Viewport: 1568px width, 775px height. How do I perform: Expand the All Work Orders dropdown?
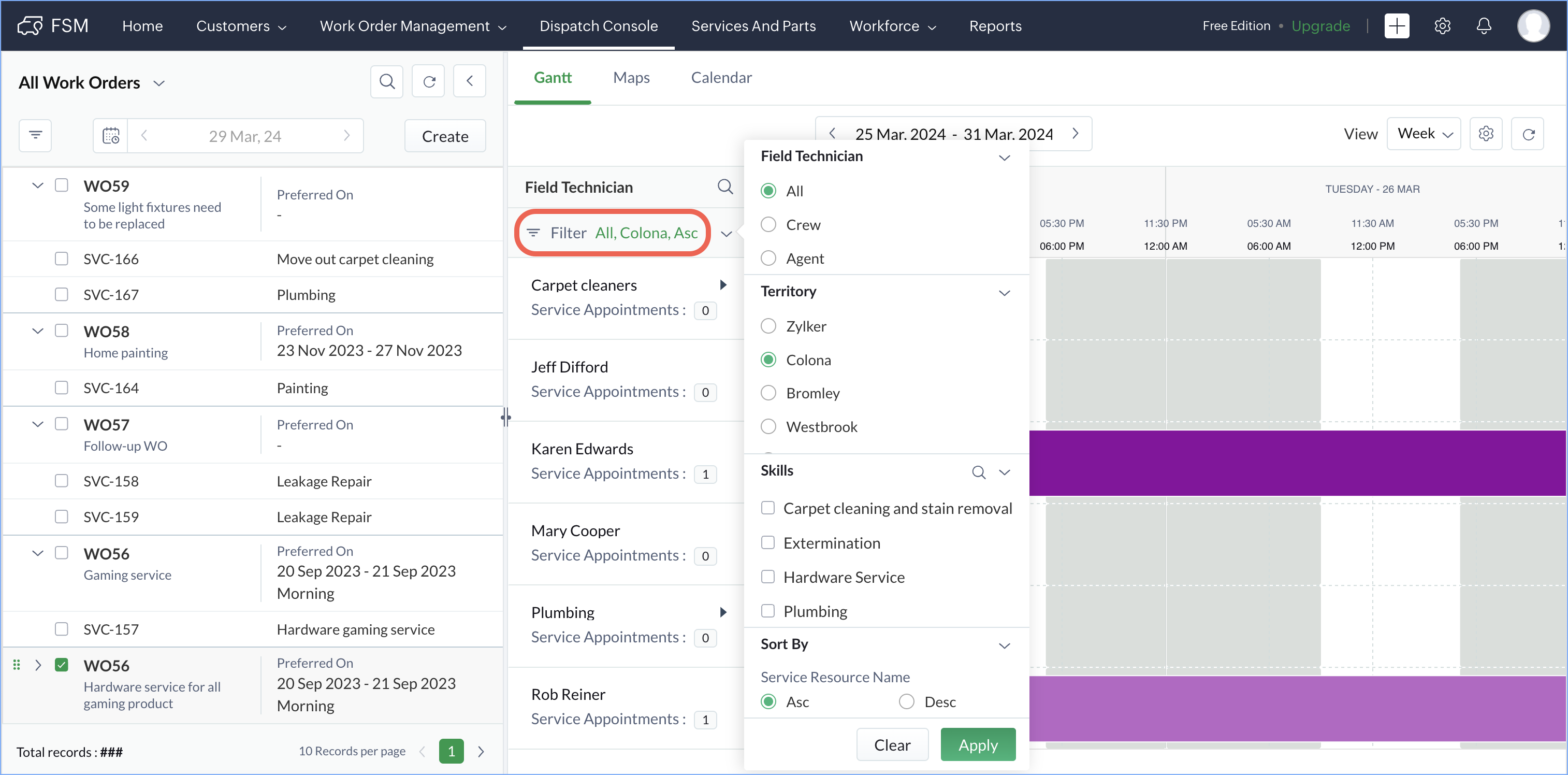click(159, 83)
